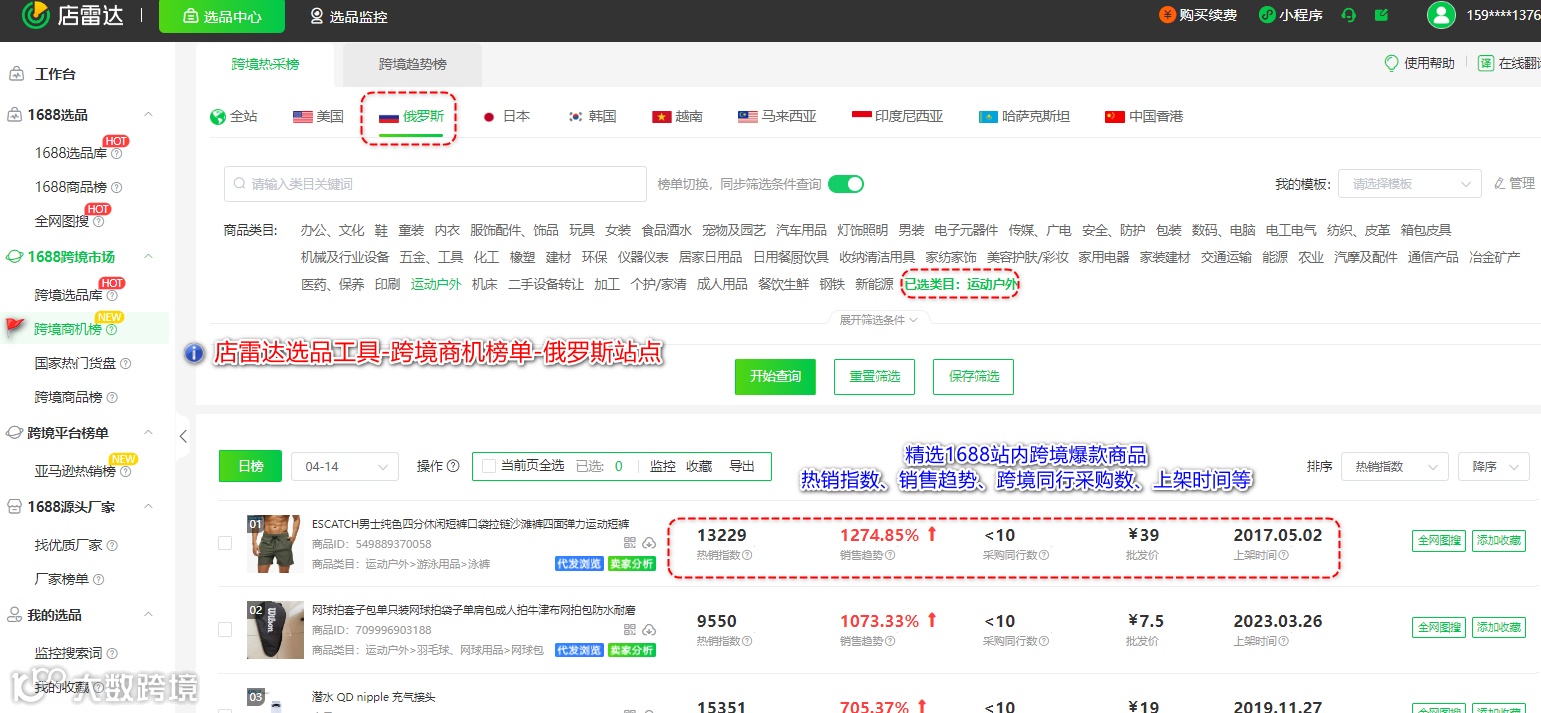The height and width of the screenshot is (713, 1541).
Task: Open 亚马逊热销榜 in sidebar
Action: pos(75,471)
